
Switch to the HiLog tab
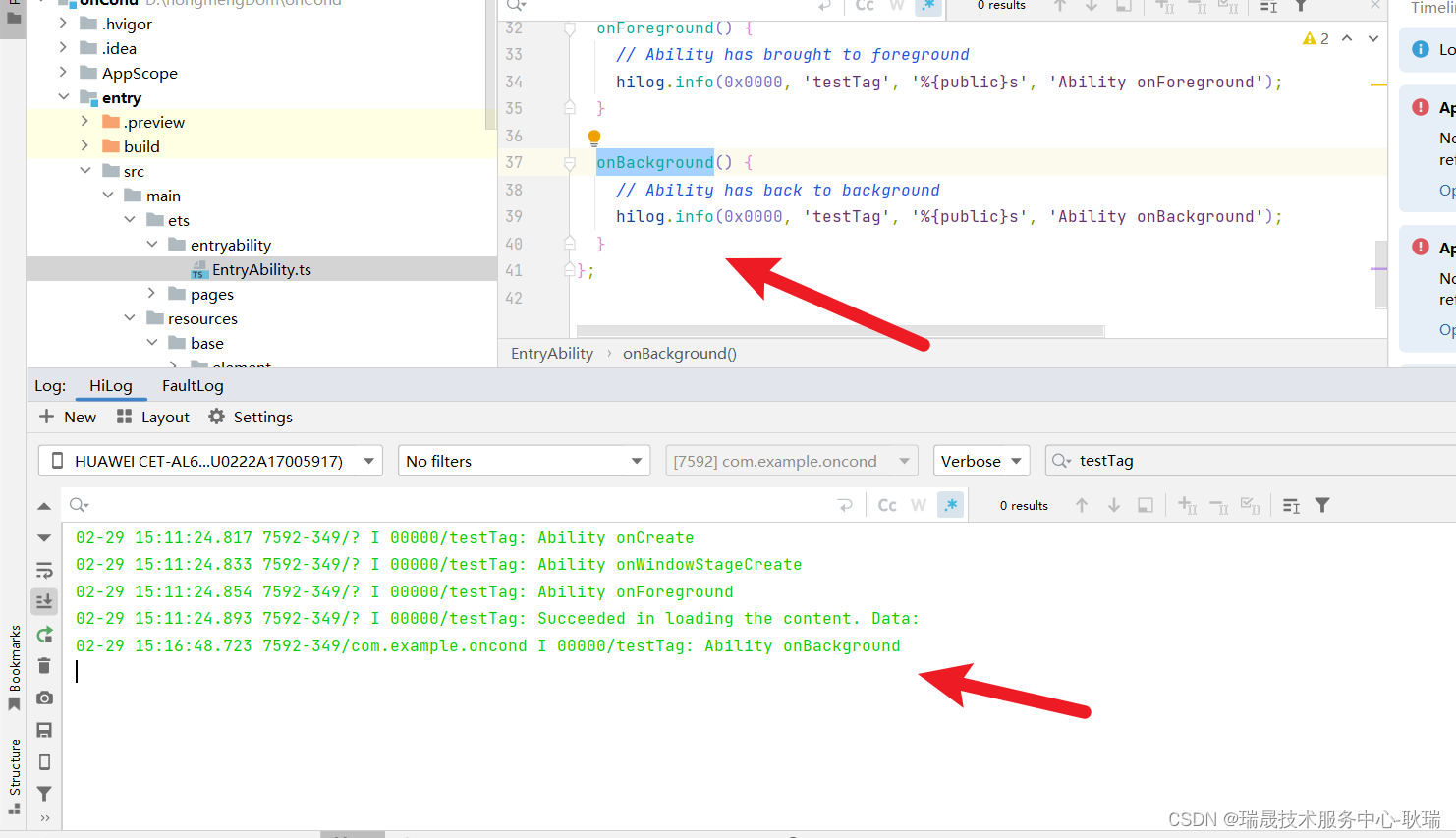pyautogui.click(x=110, y=386)
